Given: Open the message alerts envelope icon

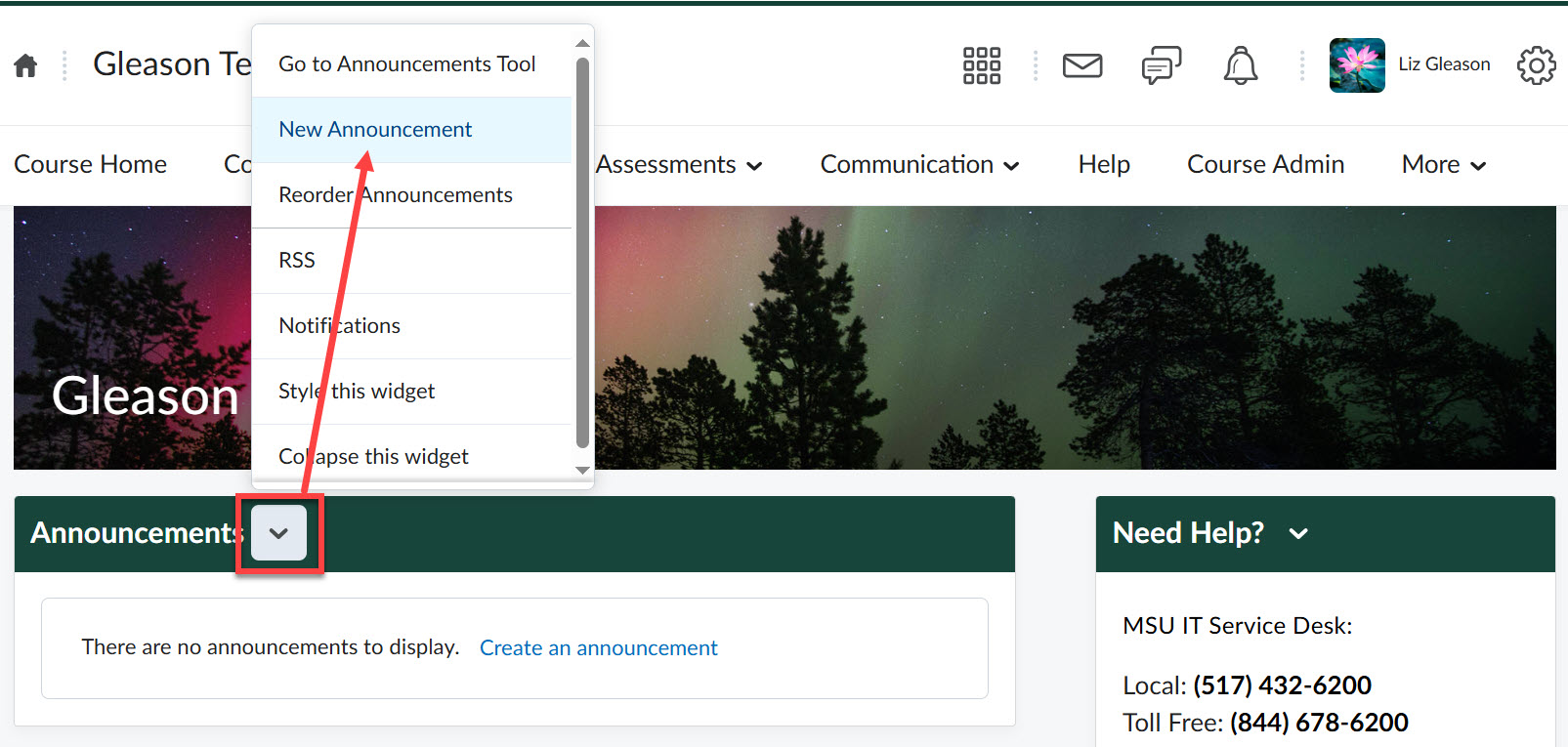Looking at the screenshot, I should (1081, 65).
